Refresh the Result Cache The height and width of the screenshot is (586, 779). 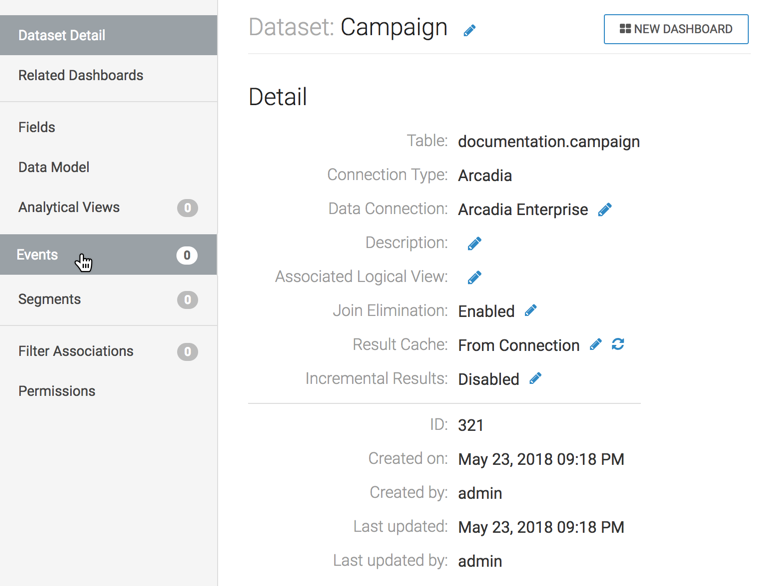click(x=618, y=345)
